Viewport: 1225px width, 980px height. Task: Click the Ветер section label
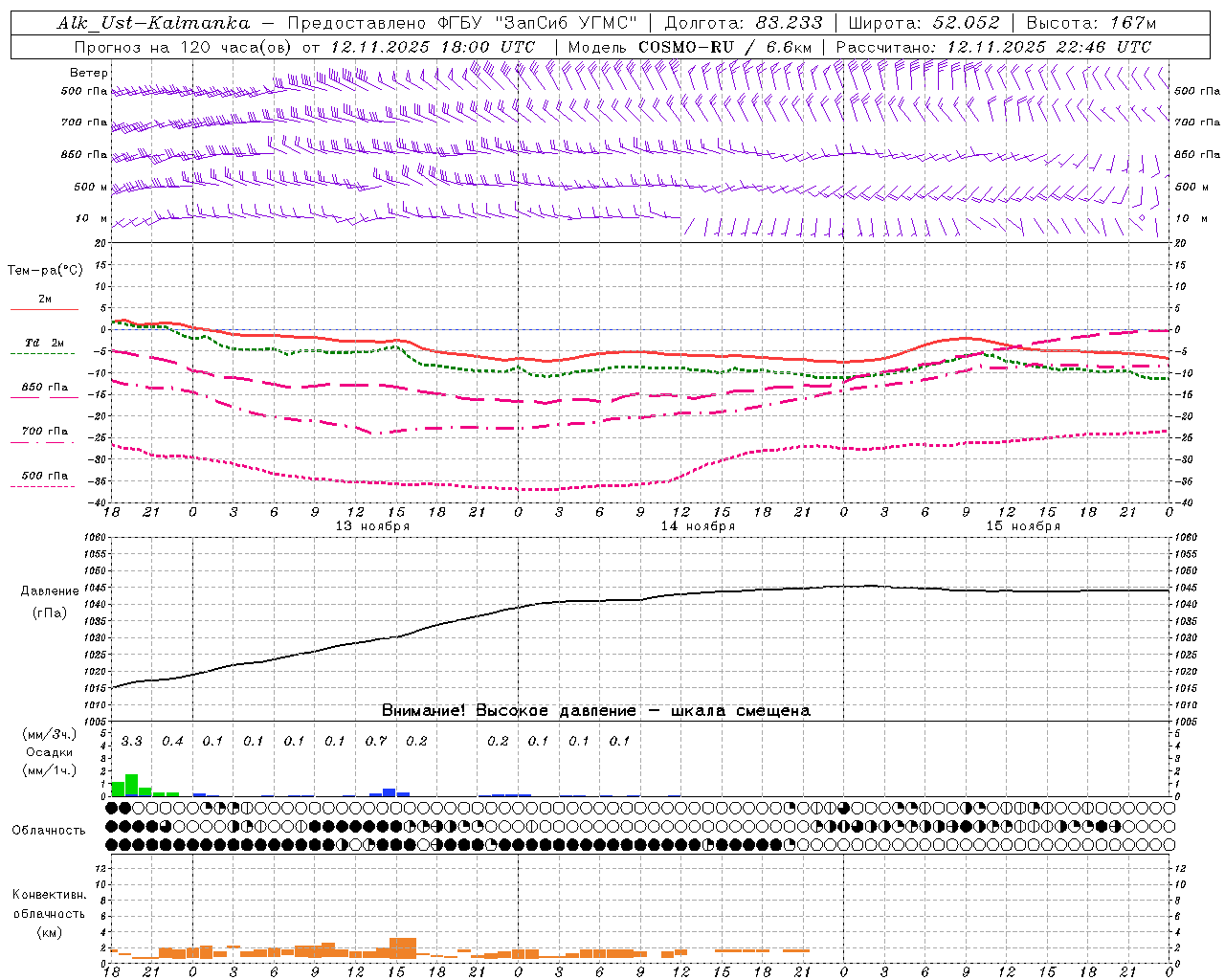click(89, 73)
